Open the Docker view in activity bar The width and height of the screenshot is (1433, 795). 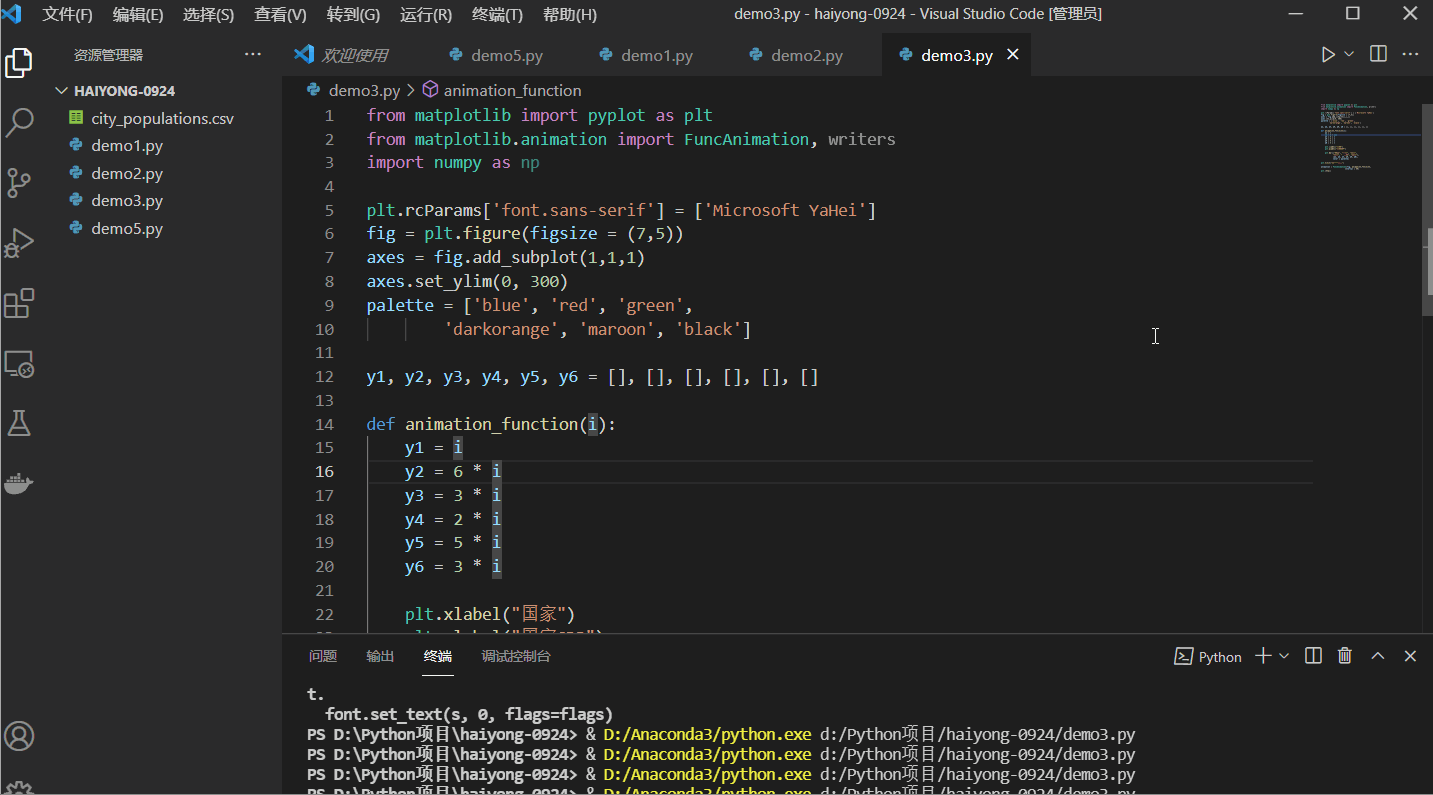(20, 484)
